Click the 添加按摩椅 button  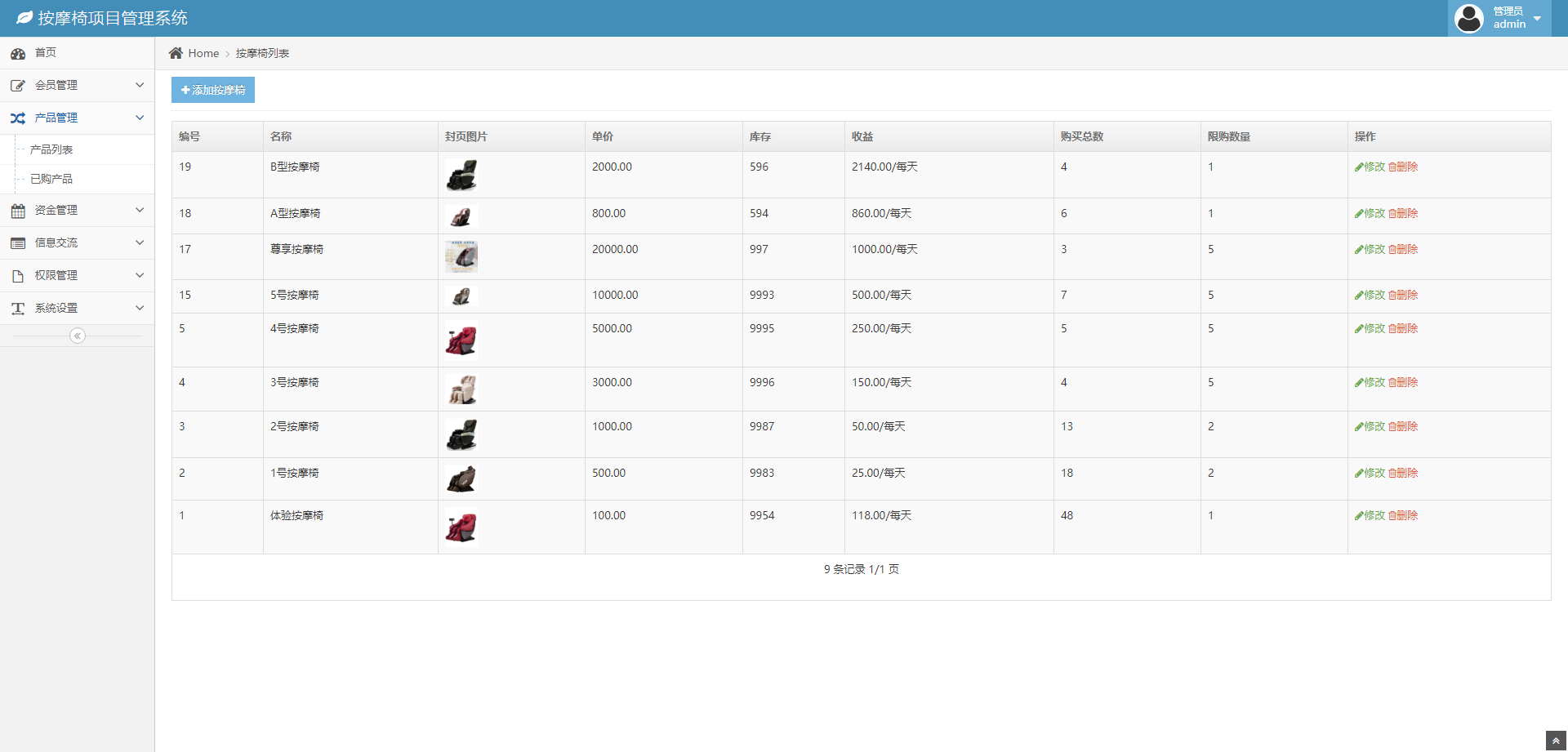[x=213, y=90]
